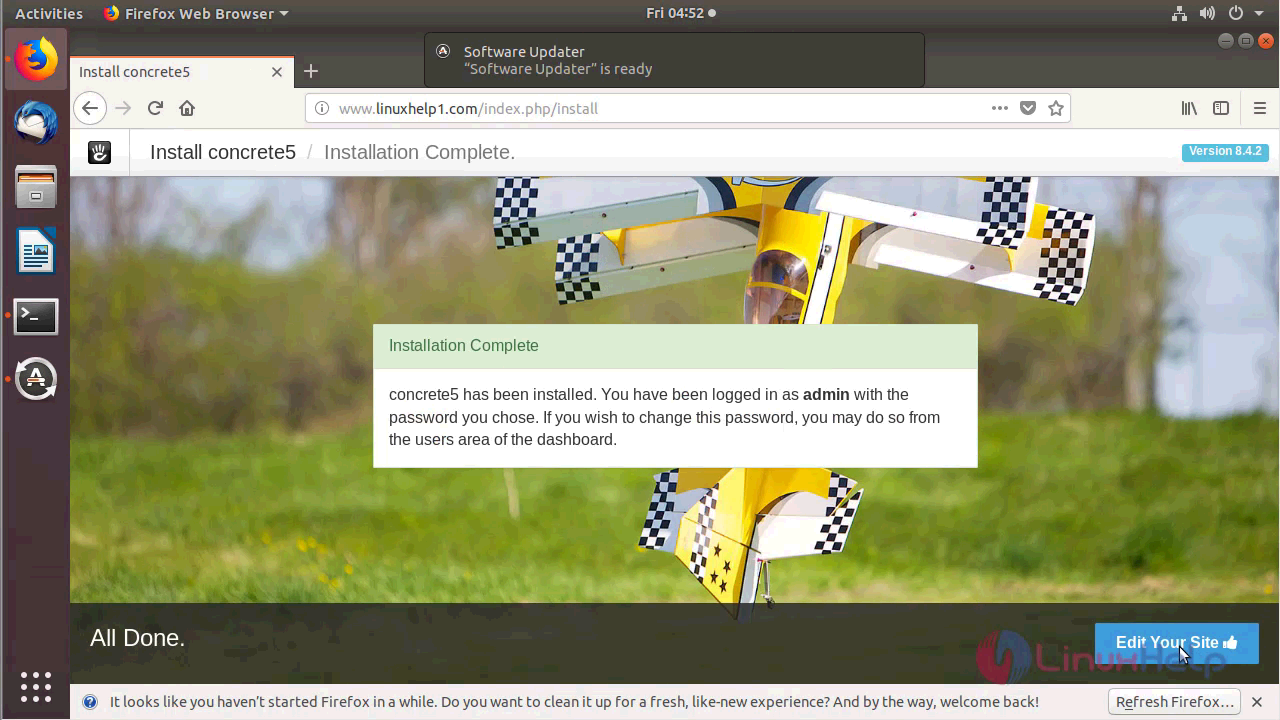Click the Install concrete5 page title

(223, 152)
